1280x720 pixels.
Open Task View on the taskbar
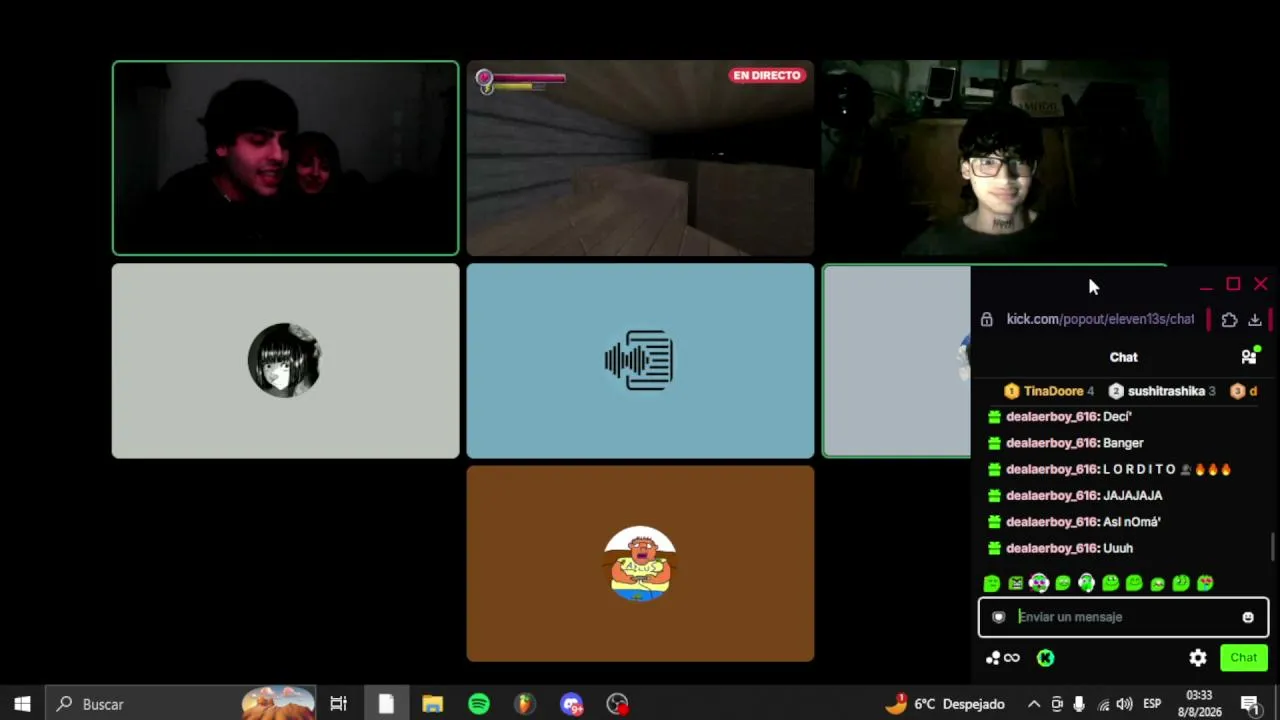[338, 704]
